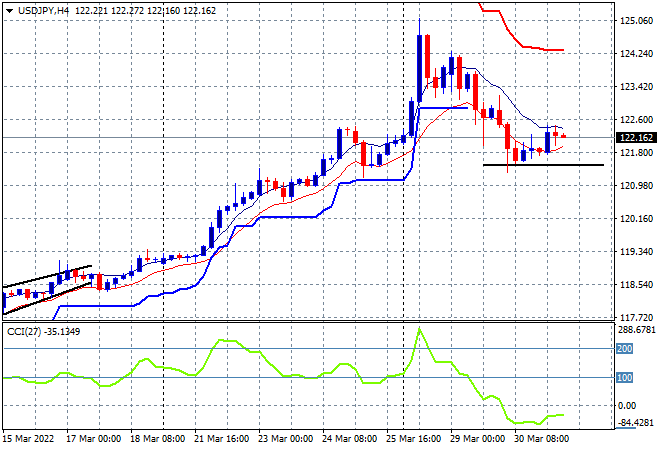660x450 pixels.
Task: Click the 125.060 price axis label
Action: (636, 21)
